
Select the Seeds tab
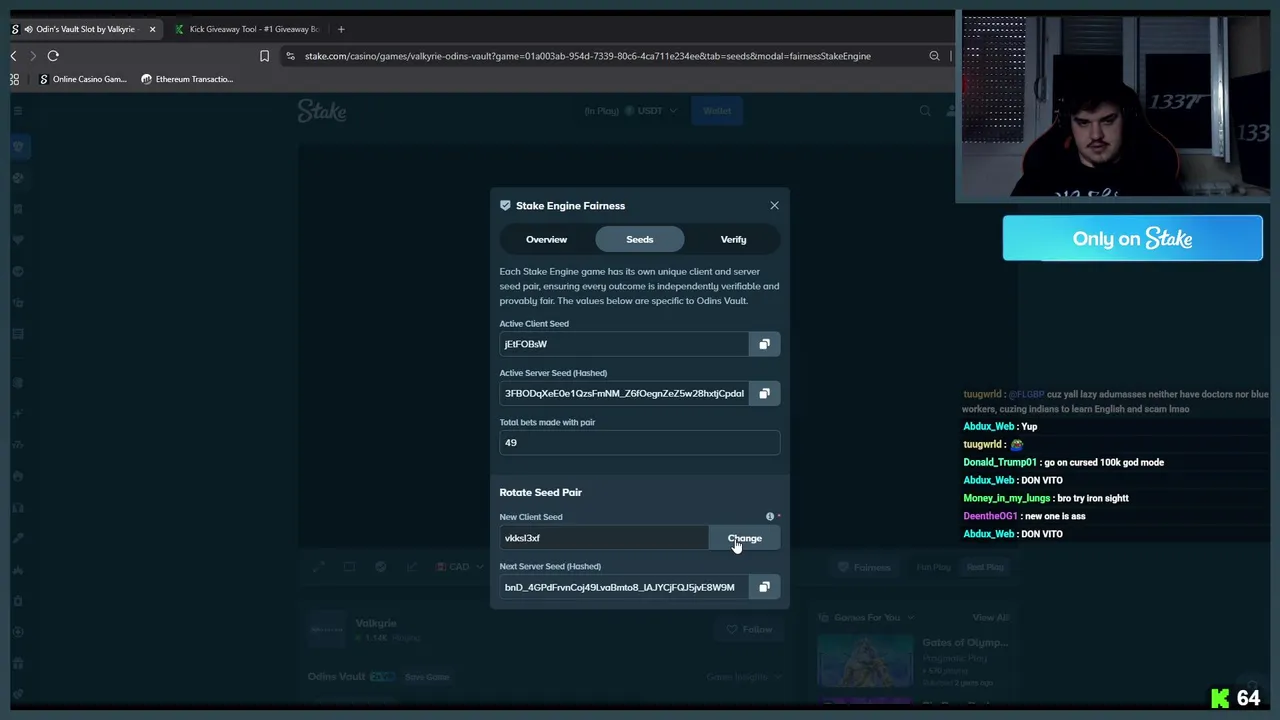click(x=640, y=239)
